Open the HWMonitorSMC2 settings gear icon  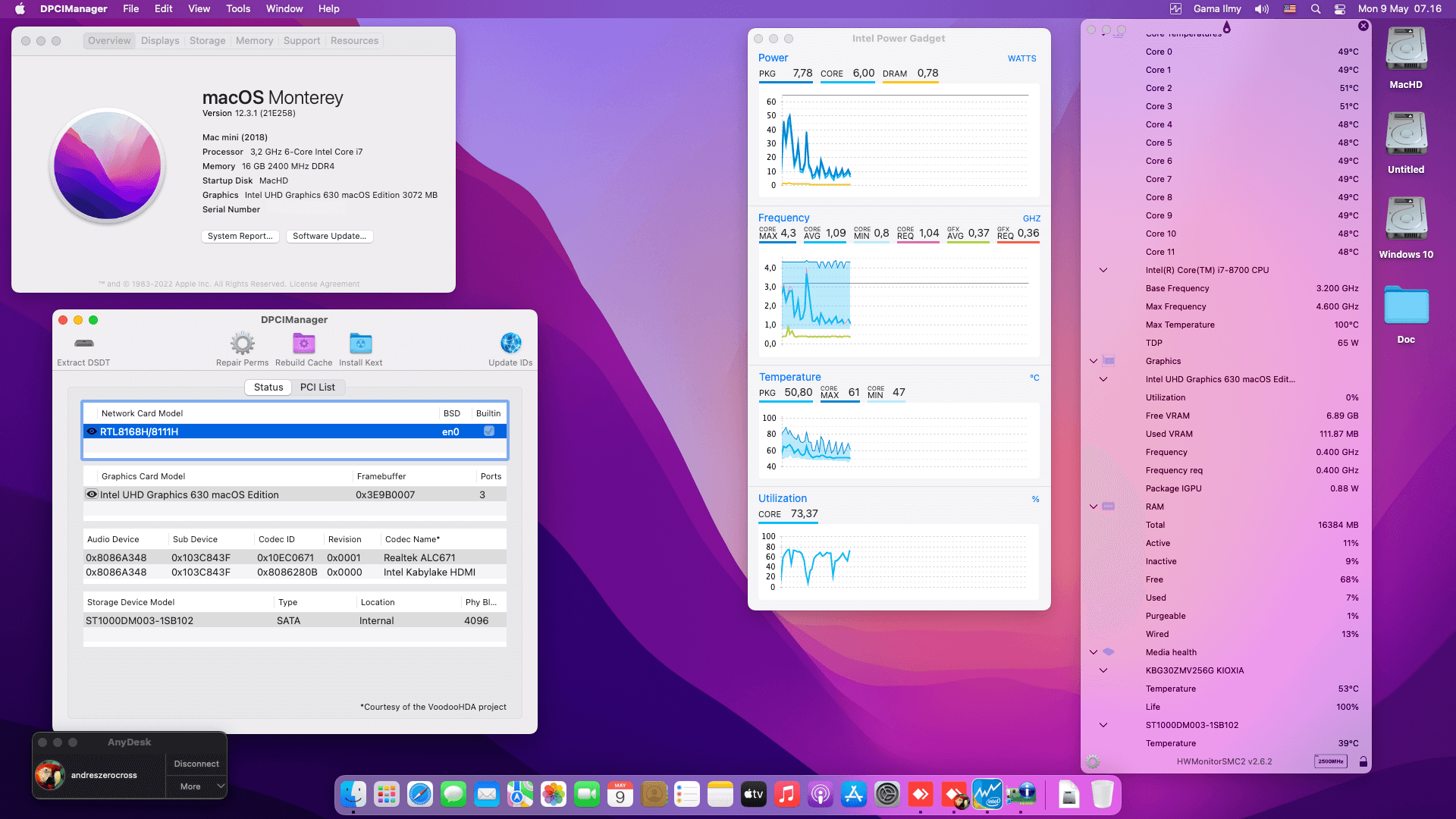pyautogui.click(x=1093, y=761)
